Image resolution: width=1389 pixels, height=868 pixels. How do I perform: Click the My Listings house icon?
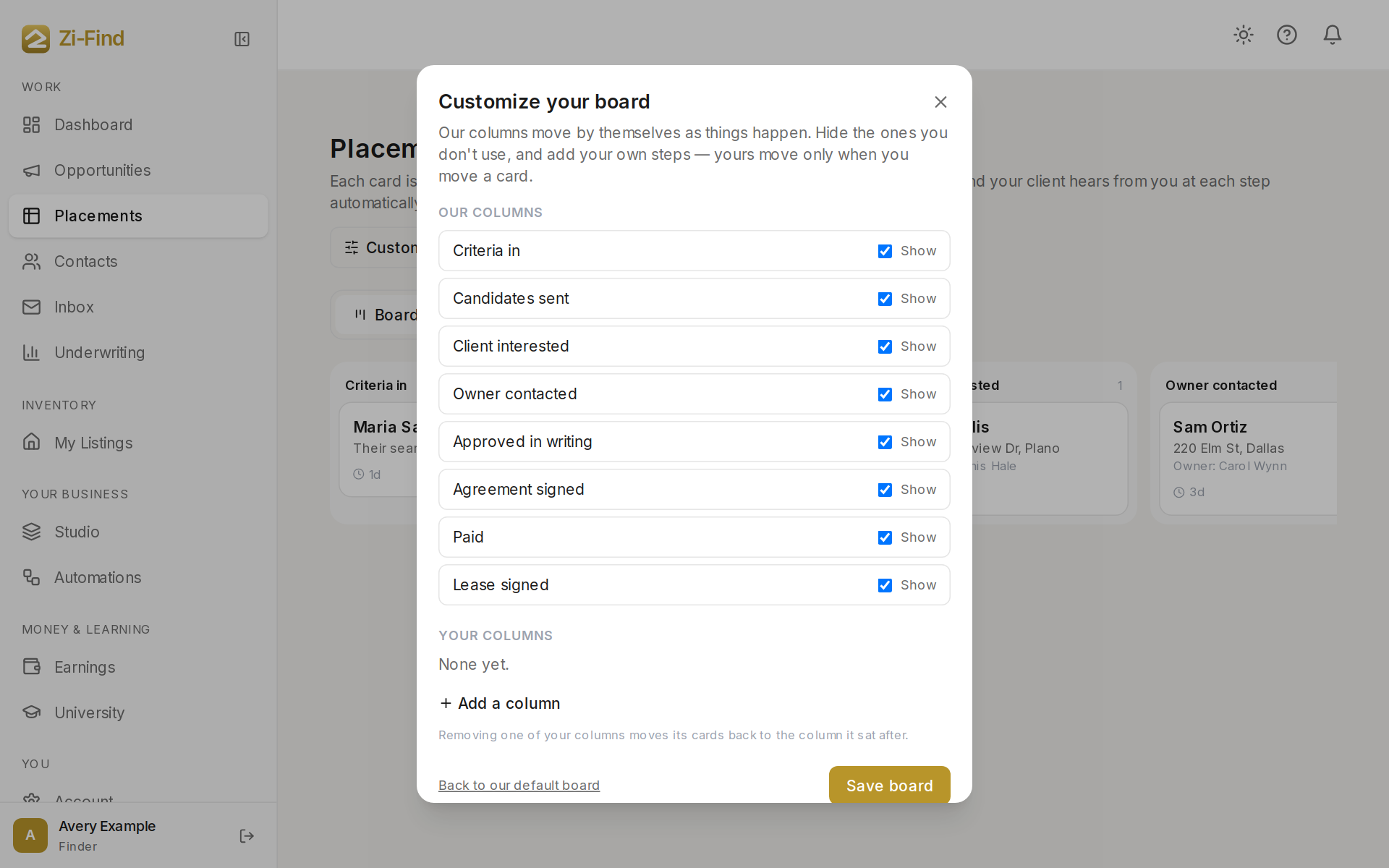(31, 442)
